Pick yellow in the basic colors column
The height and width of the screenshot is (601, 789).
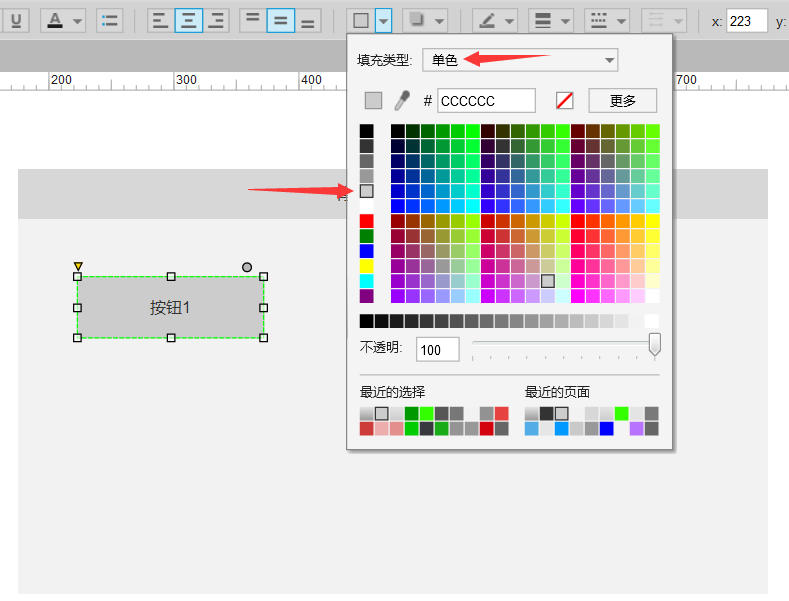[366, 266]
